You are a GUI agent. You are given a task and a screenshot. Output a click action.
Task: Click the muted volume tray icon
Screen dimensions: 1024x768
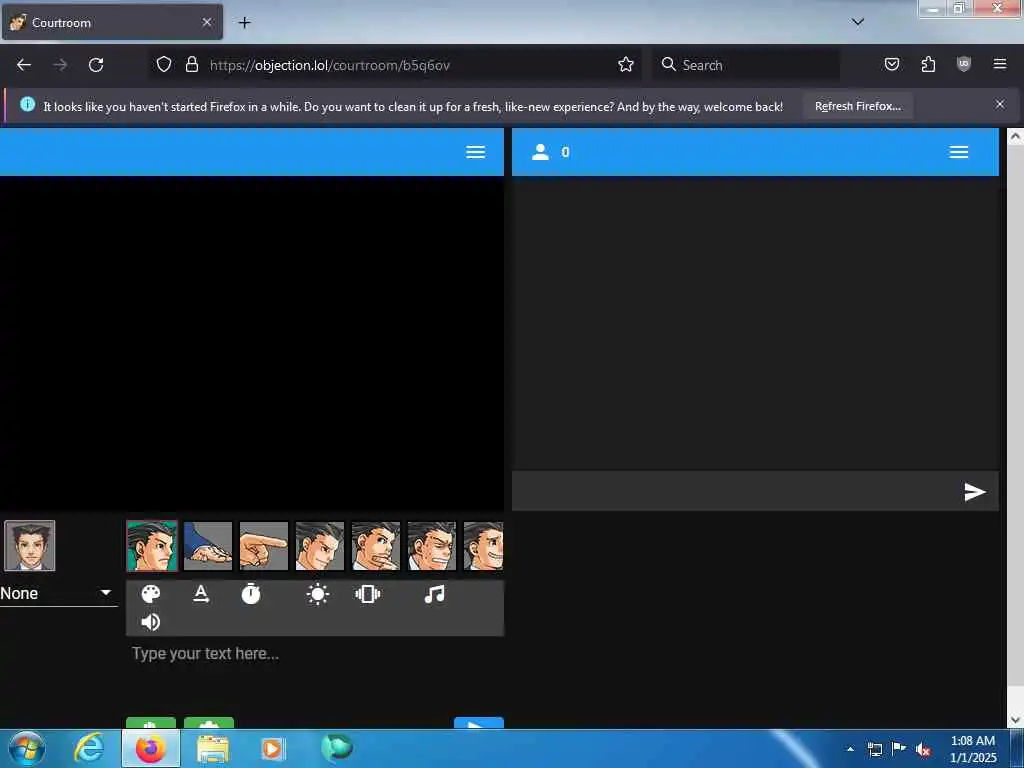pos(922,750)
